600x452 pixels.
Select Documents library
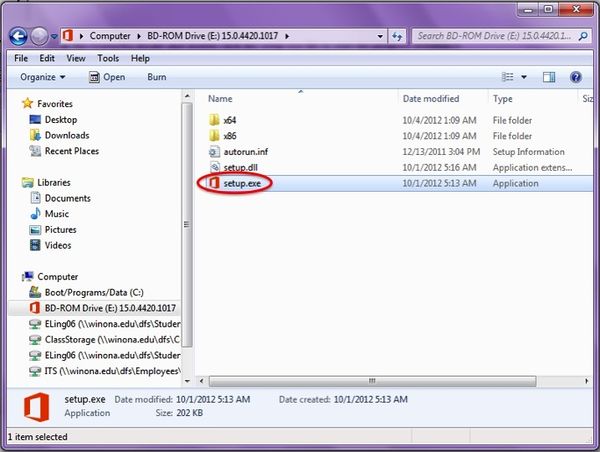tap(68, 198)
